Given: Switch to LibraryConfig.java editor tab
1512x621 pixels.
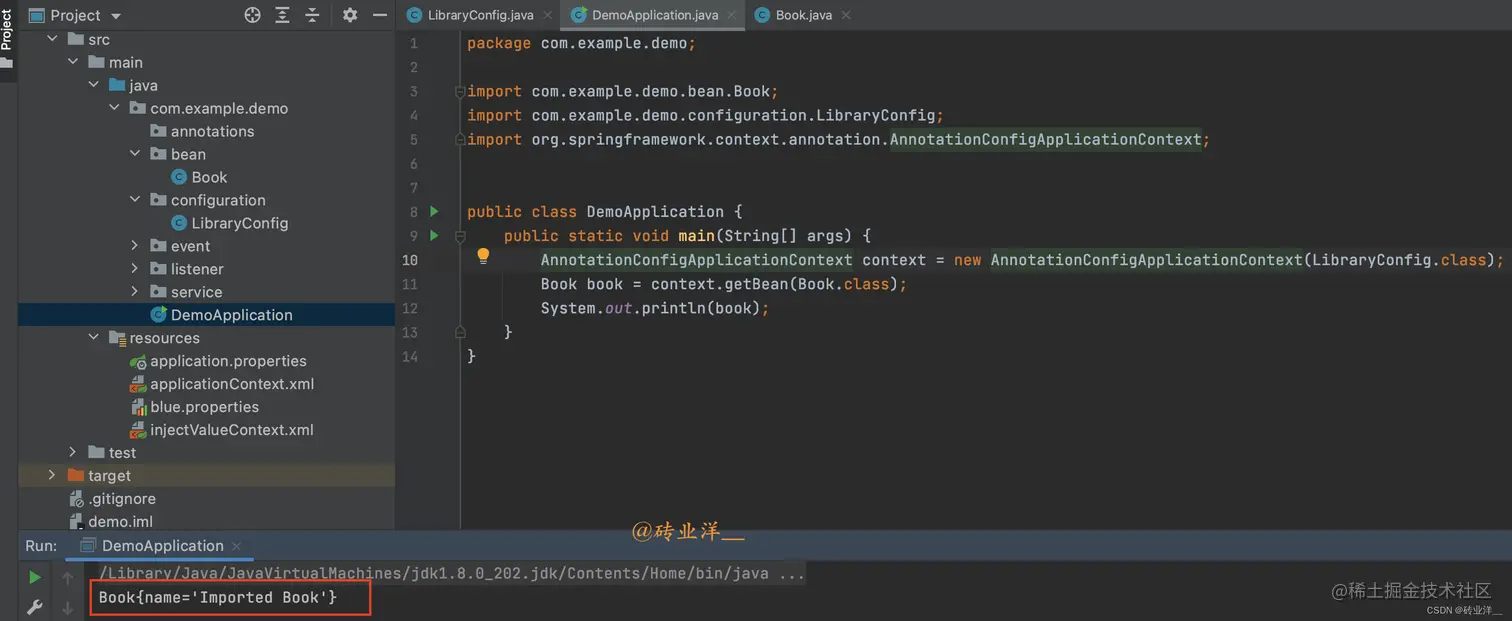Looking at the screenshot, I should [x=480, y=15].
